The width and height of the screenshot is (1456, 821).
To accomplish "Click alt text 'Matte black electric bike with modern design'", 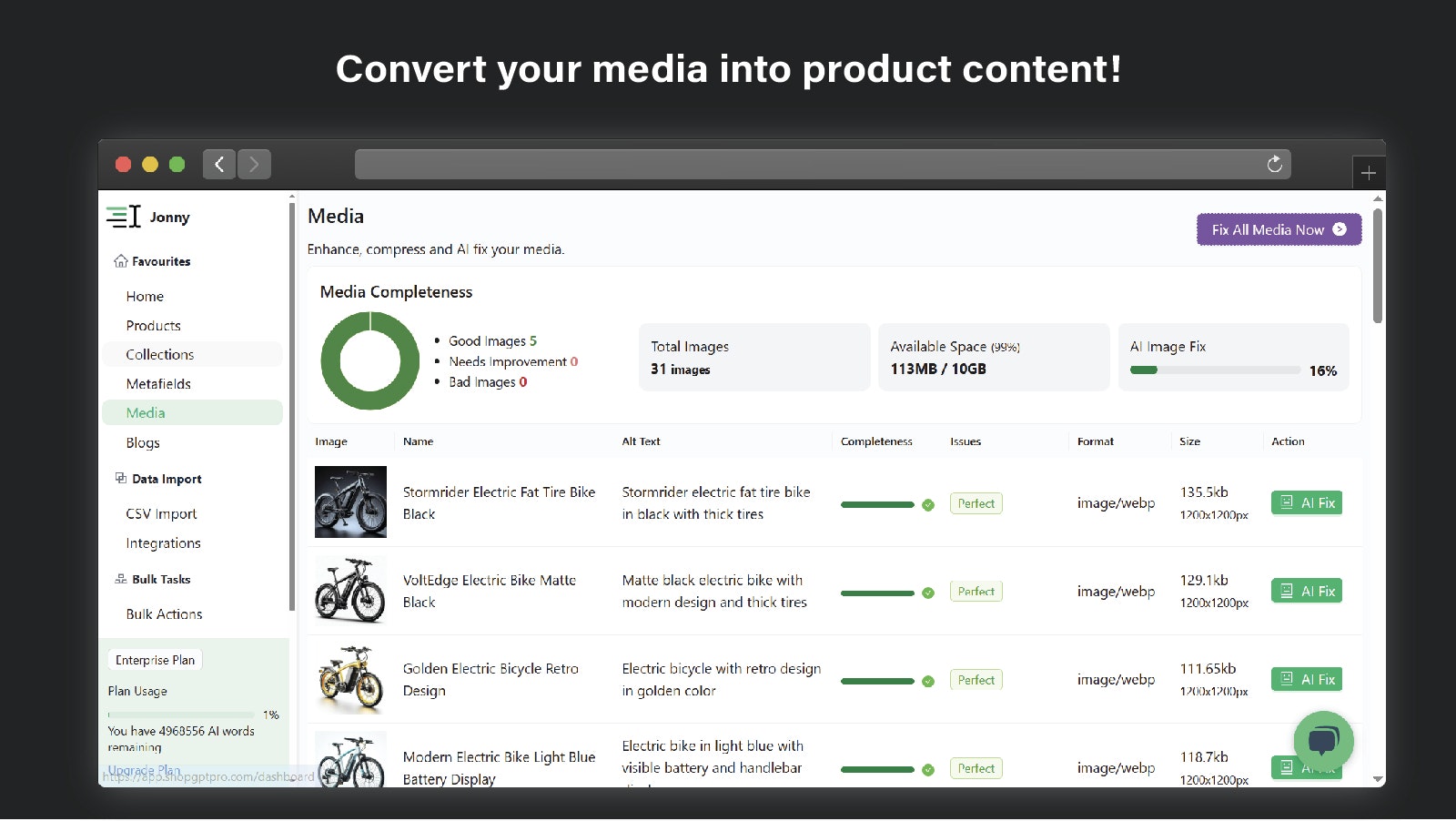I will pos(714,592).
